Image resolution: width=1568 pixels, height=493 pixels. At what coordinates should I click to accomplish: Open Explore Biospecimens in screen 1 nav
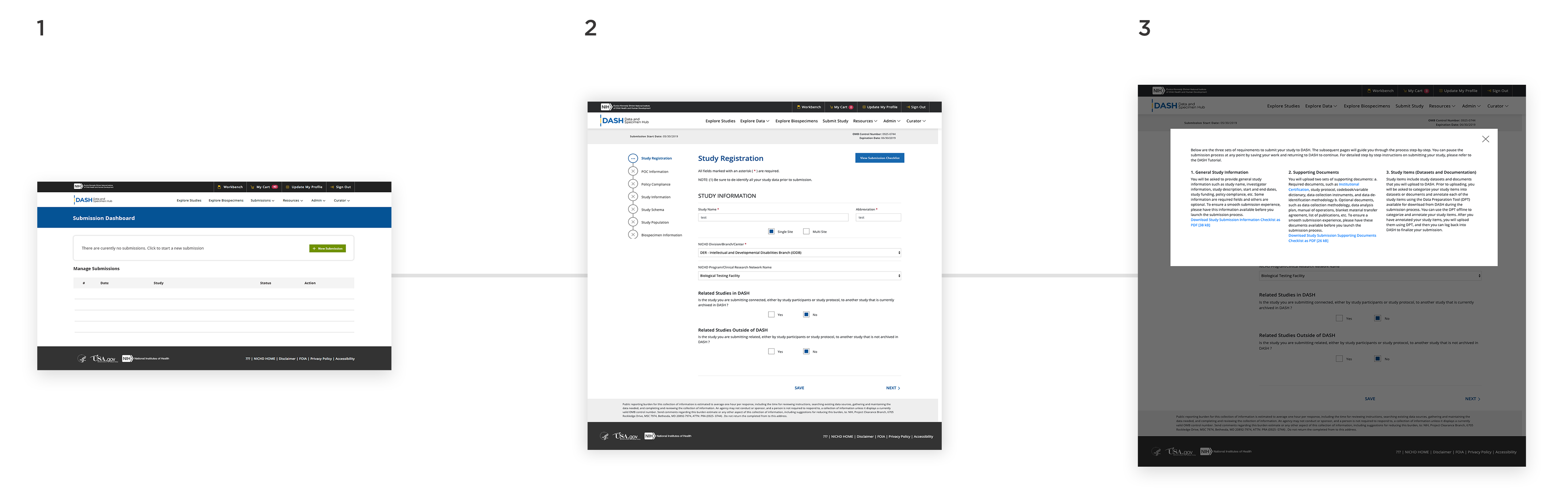(x=226, y=201)
